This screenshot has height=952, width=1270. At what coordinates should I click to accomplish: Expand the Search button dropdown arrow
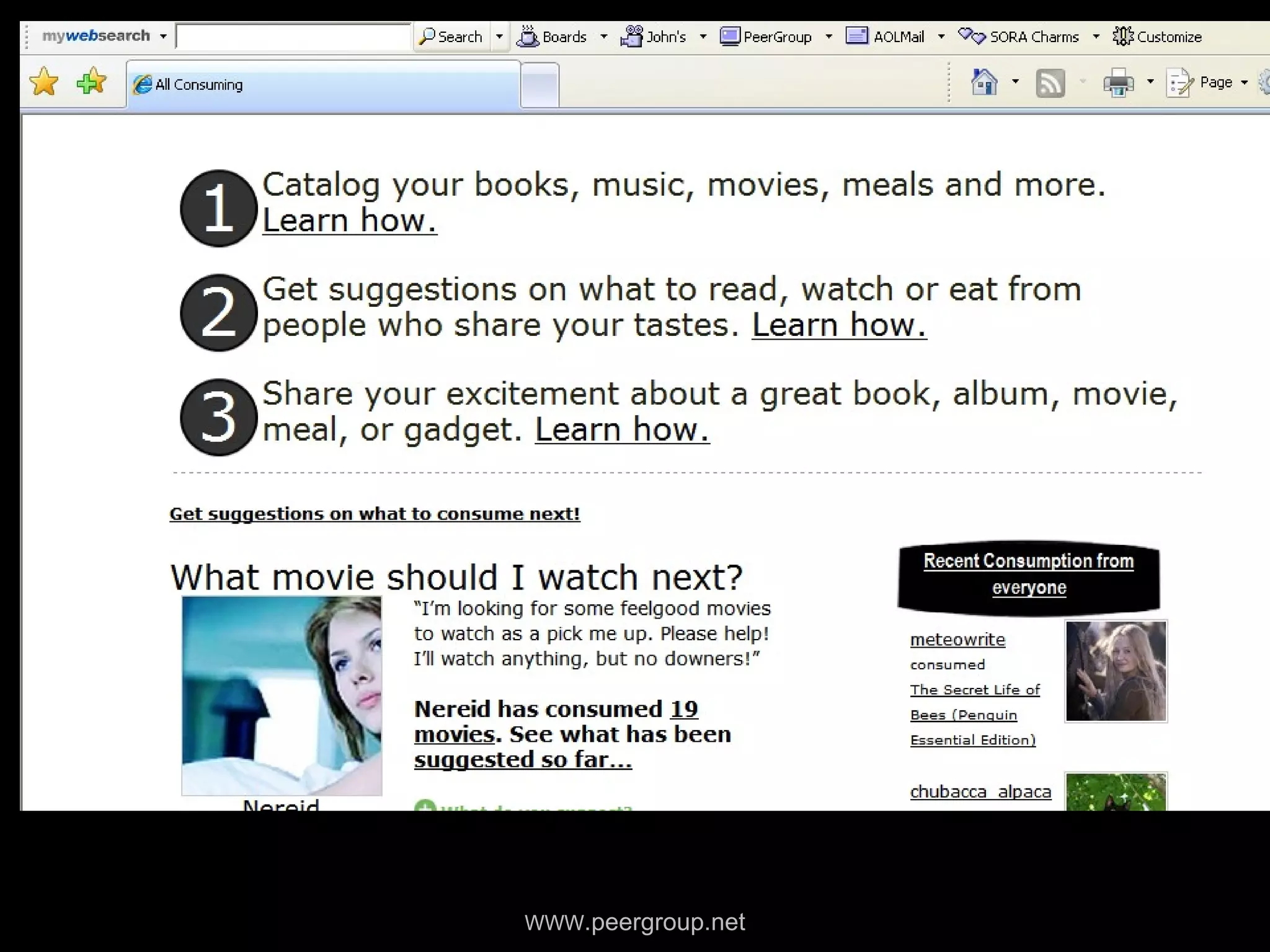[499, 37]
